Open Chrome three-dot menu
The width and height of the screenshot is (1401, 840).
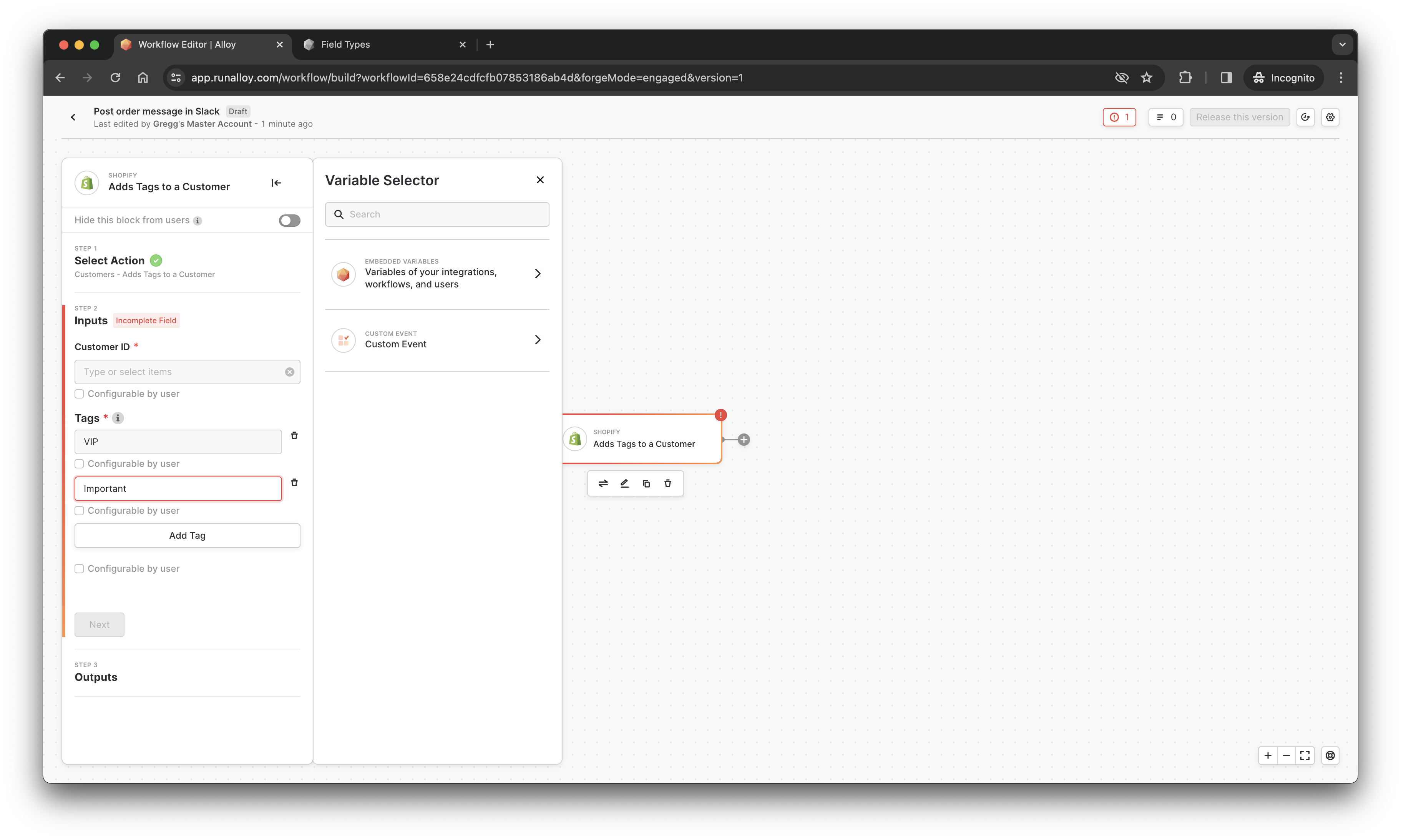(x=1341, y=78)
